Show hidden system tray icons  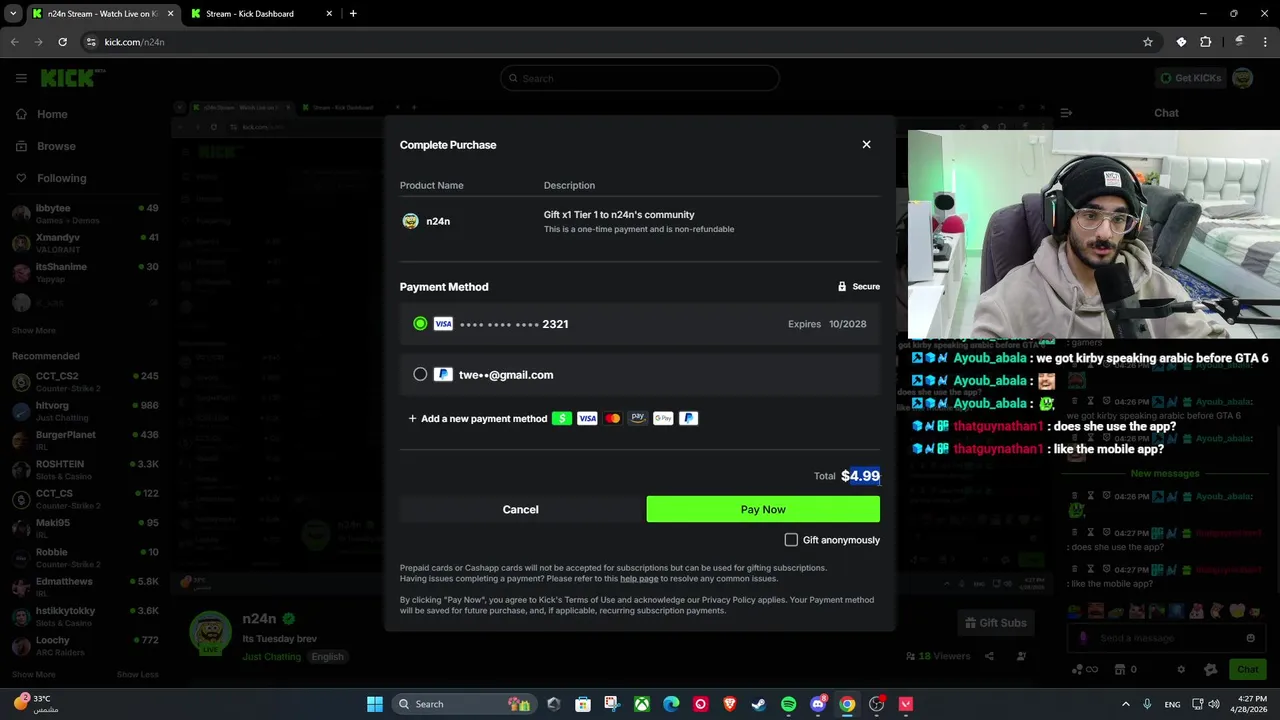1125,704
